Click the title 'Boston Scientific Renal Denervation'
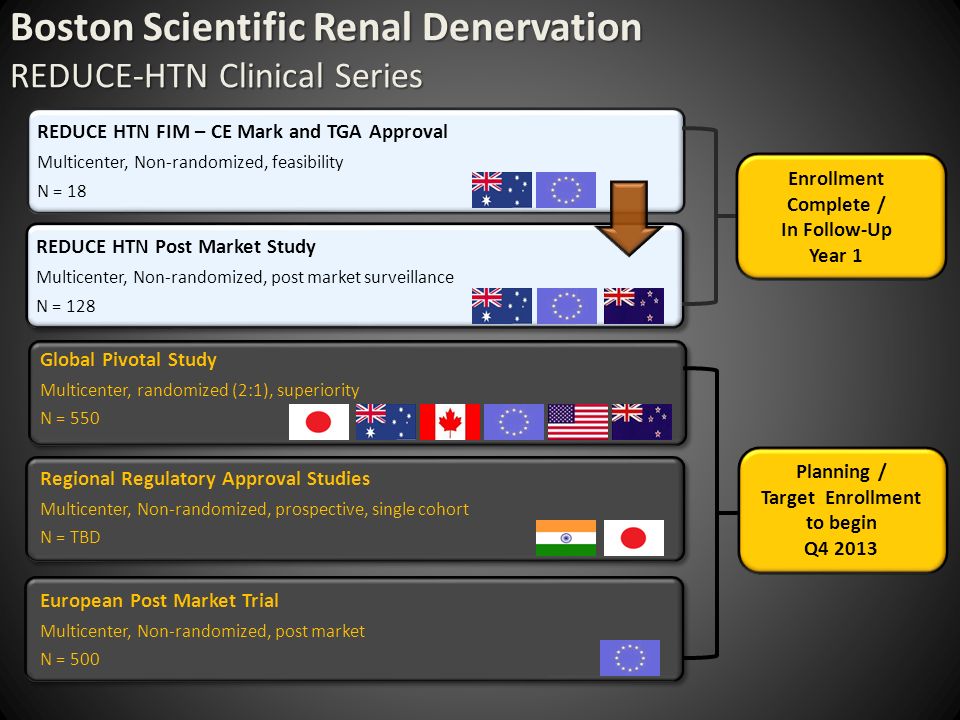Viewport: 960px width, 720px height. (x=326, y=28)
